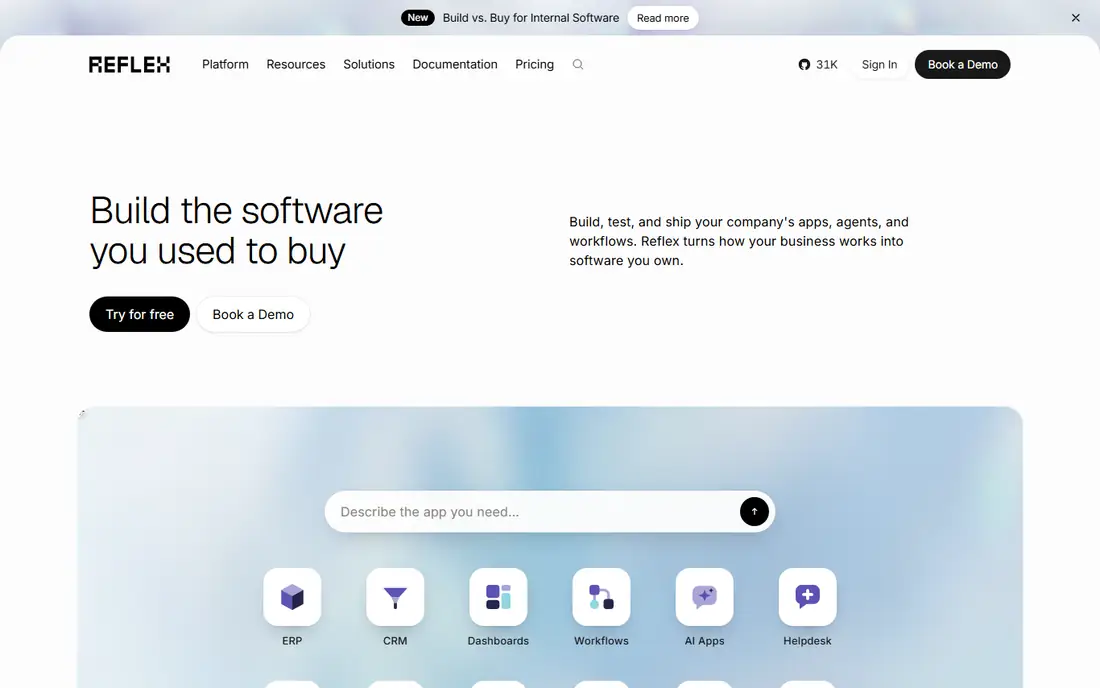This screenshot has height=688, width=1100.
Task: Click 'Build vs. Buy for Internal Software' text
Action: click(x=531, y=18)
